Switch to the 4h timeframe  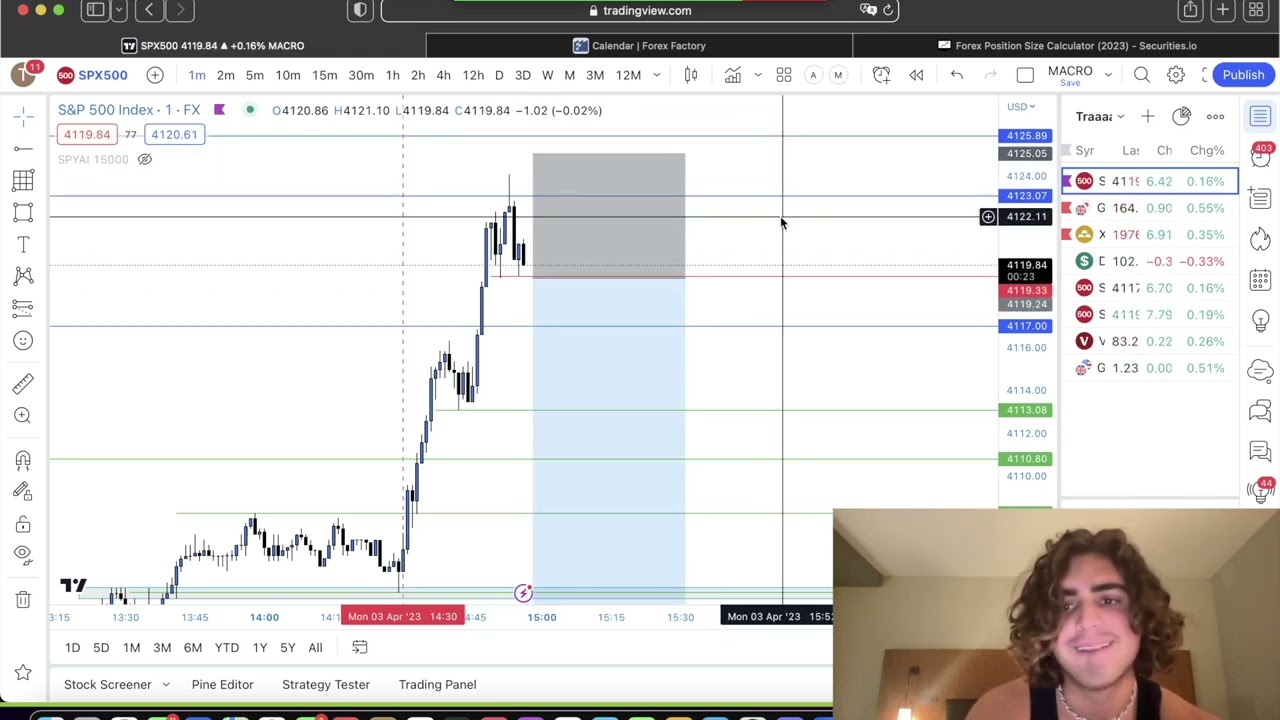[x=443, y=75]
